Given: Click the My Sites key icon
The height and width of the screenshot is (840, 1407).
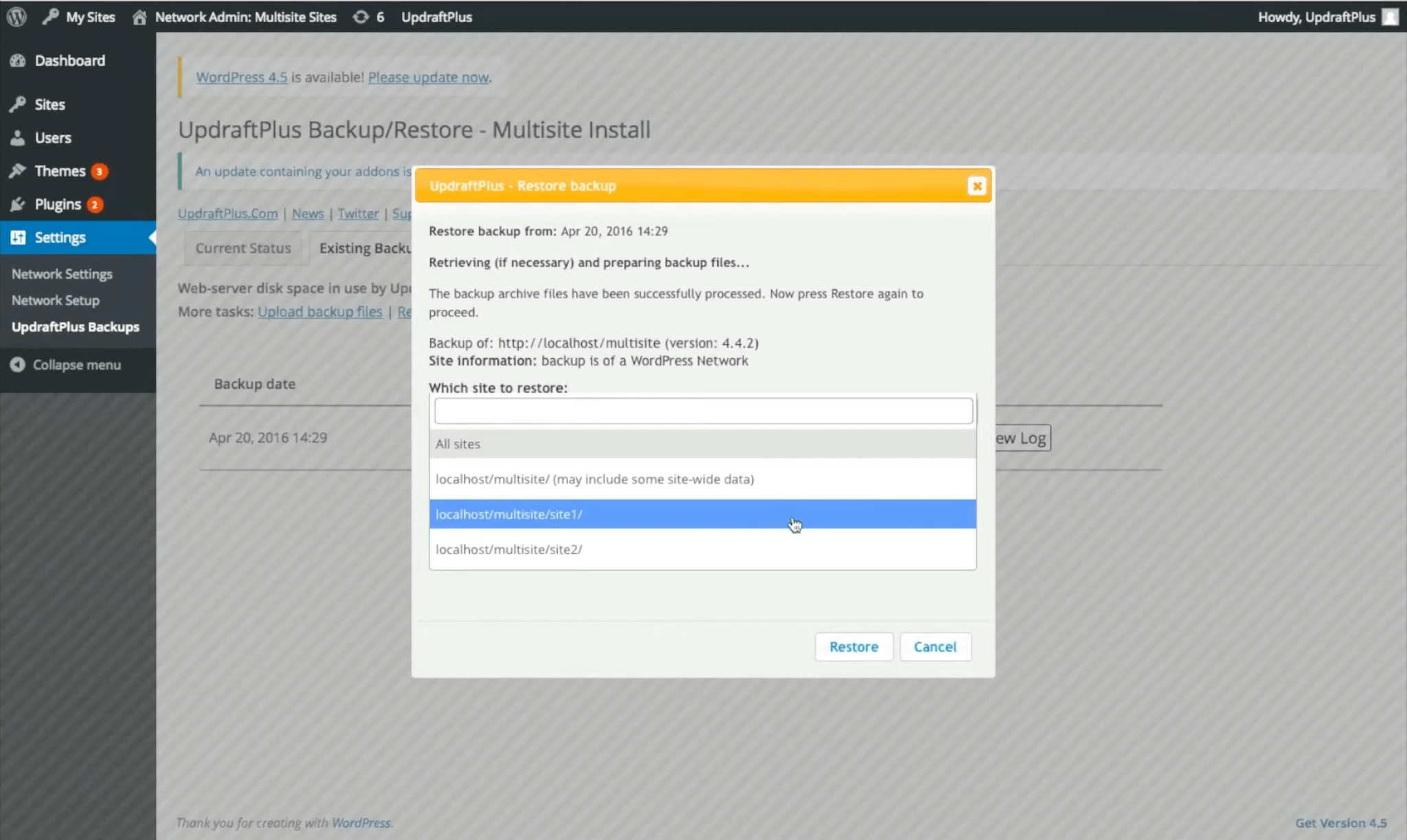Looking at the screenshot, I should (49, 16).
